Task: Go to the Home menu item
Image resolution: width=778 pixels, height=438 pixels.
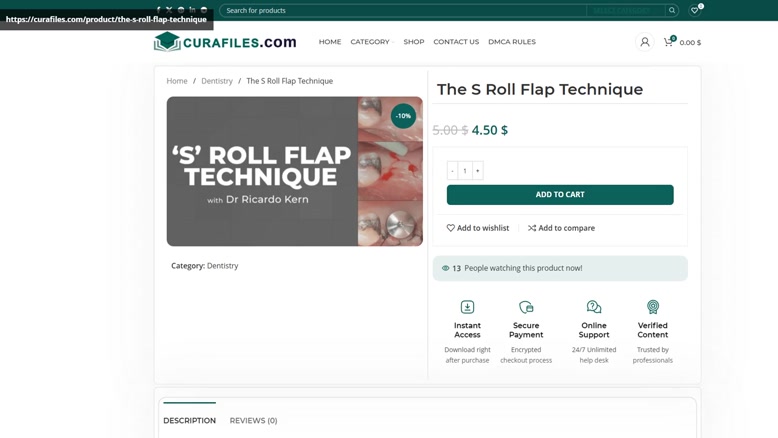Action: pyautogui.click(x=330, y=42)
